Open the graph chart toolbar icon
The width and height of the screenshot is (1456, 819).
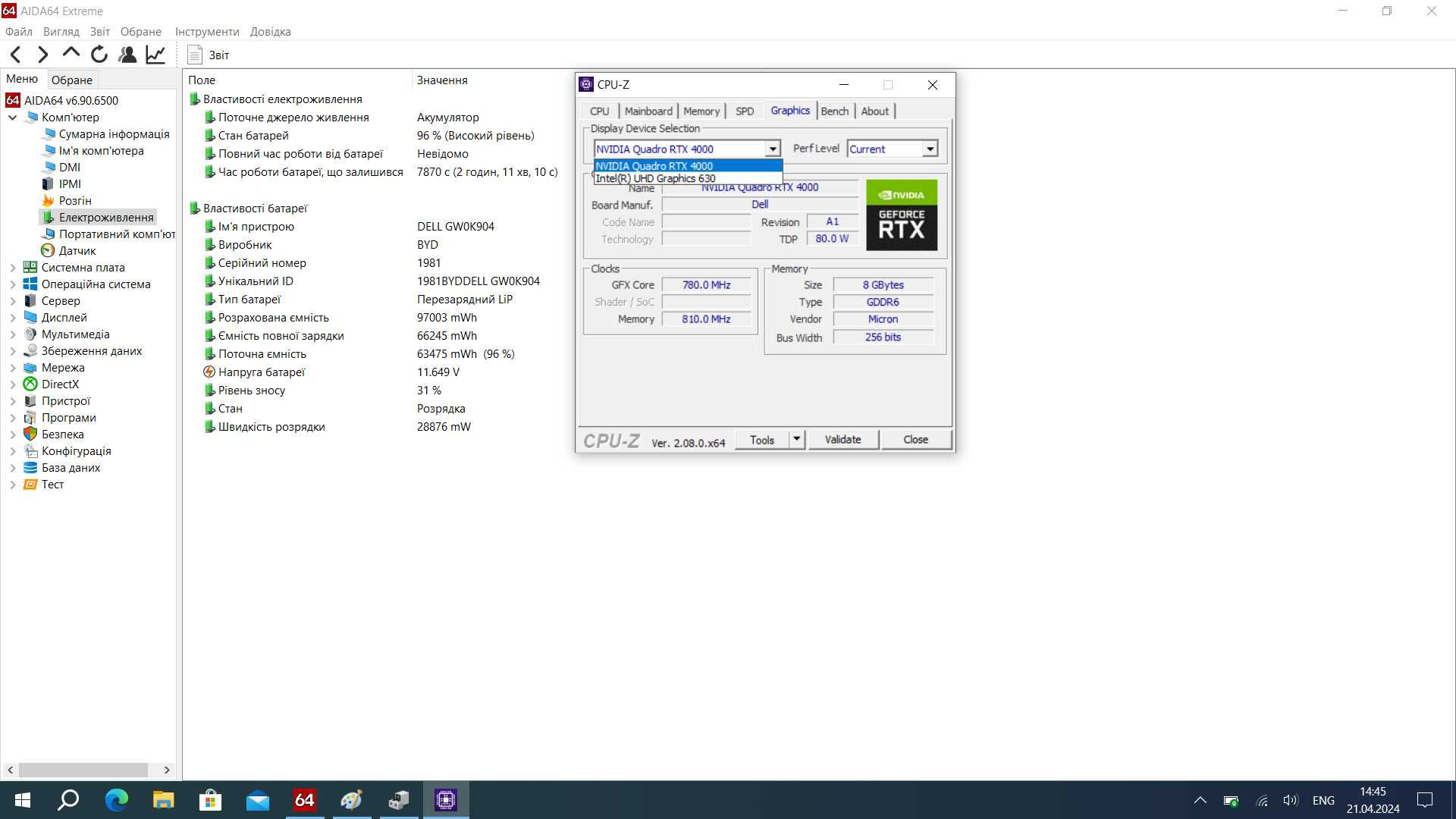(155, 55)
